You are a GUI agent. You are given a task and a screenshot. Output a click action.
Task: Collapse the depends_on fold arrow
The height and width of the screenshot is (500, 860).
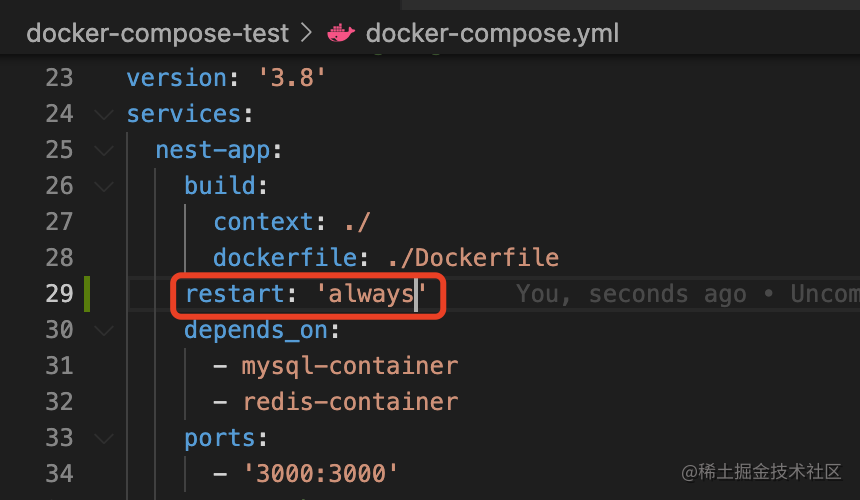click(104, 330)
